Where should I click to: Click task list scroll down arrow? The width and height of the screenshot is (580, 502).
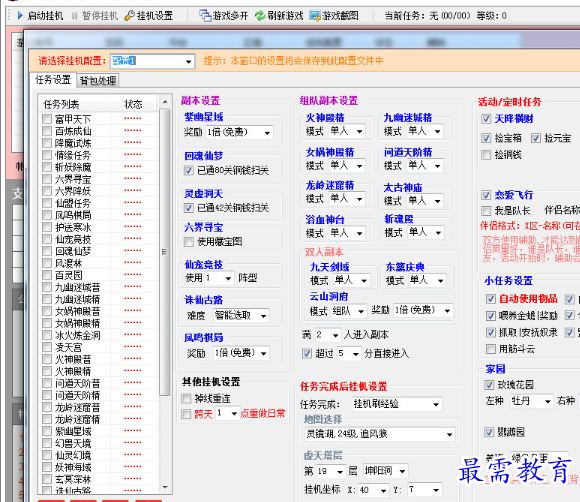[165, 487]
